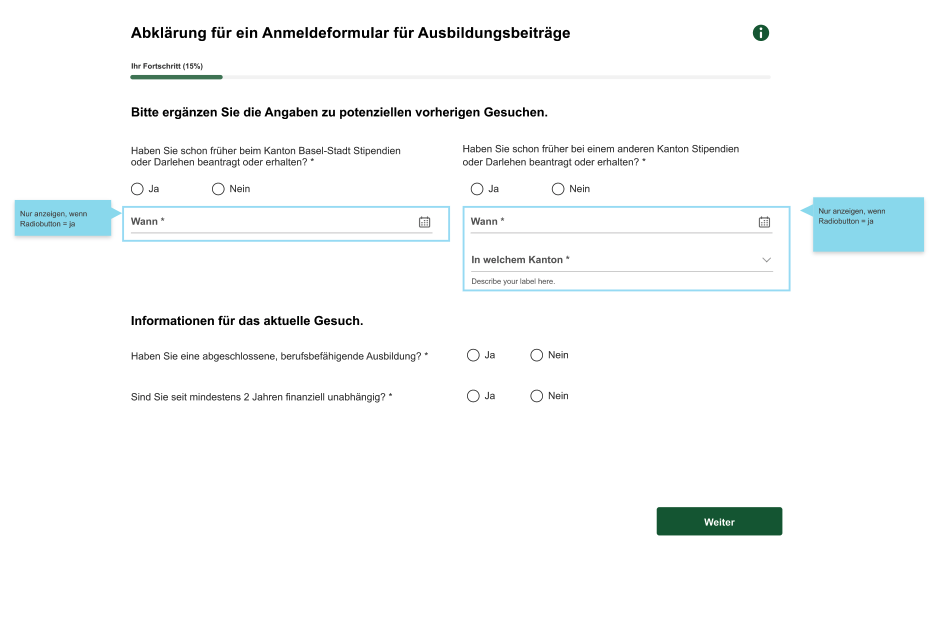
Task: Choose Nein for abgeschlossene Ausbildung question
Action: point(536,355)
